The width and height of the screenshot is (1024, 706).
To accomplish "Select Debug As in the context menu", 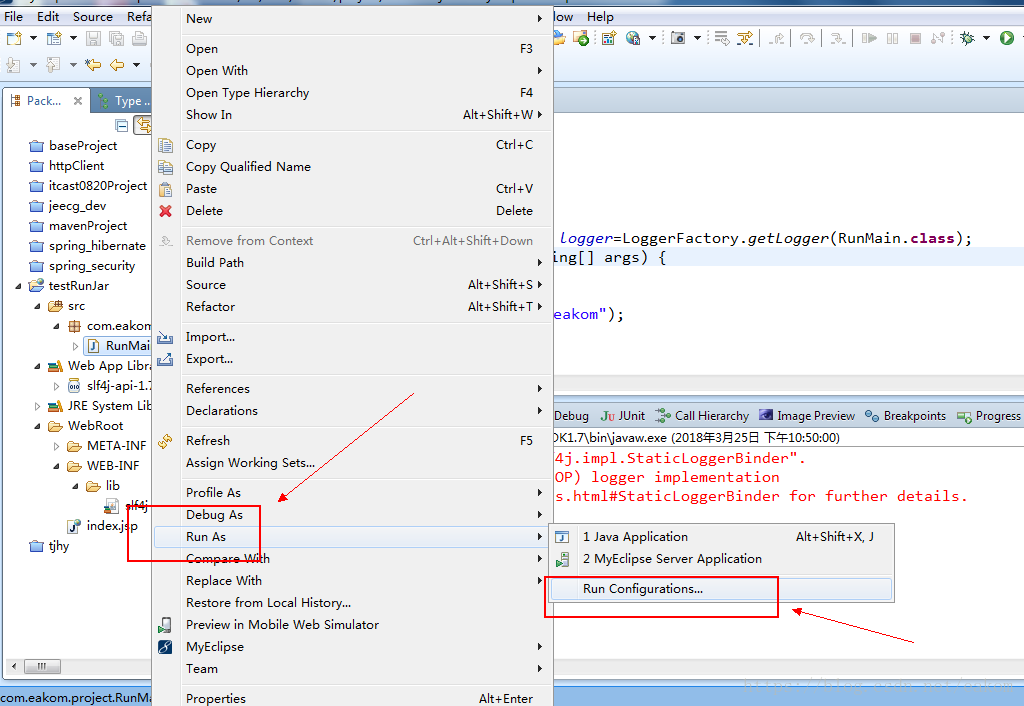I will (352, 515).
